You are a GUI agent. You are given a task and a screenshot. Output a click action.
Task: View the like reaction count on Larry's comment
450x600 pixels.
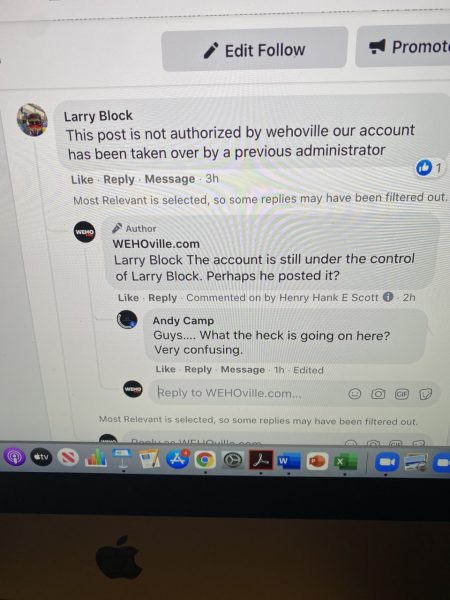(x=429, y=168)
